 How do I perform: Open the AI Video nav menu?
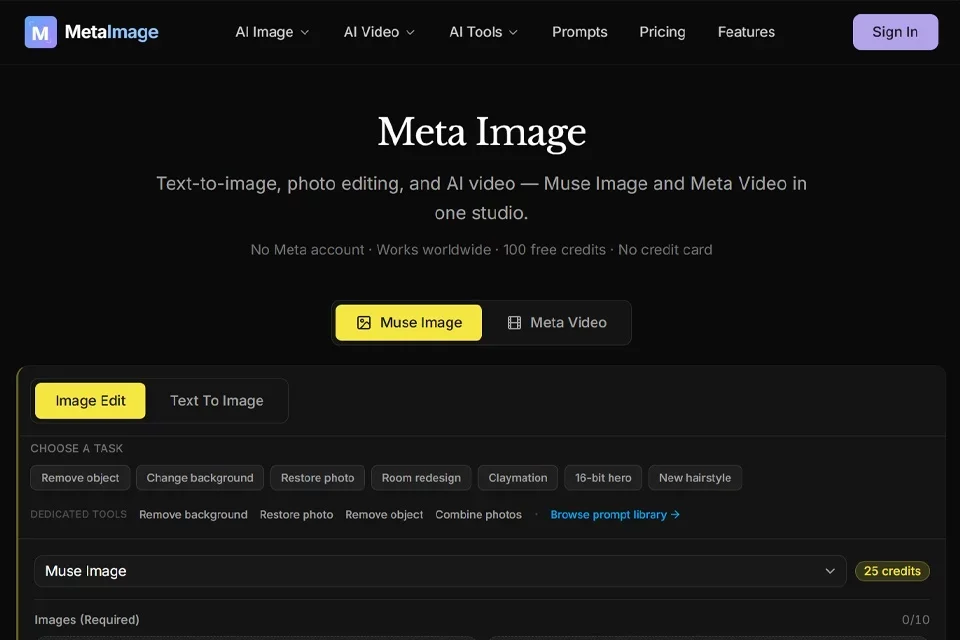tap(379, 32)
